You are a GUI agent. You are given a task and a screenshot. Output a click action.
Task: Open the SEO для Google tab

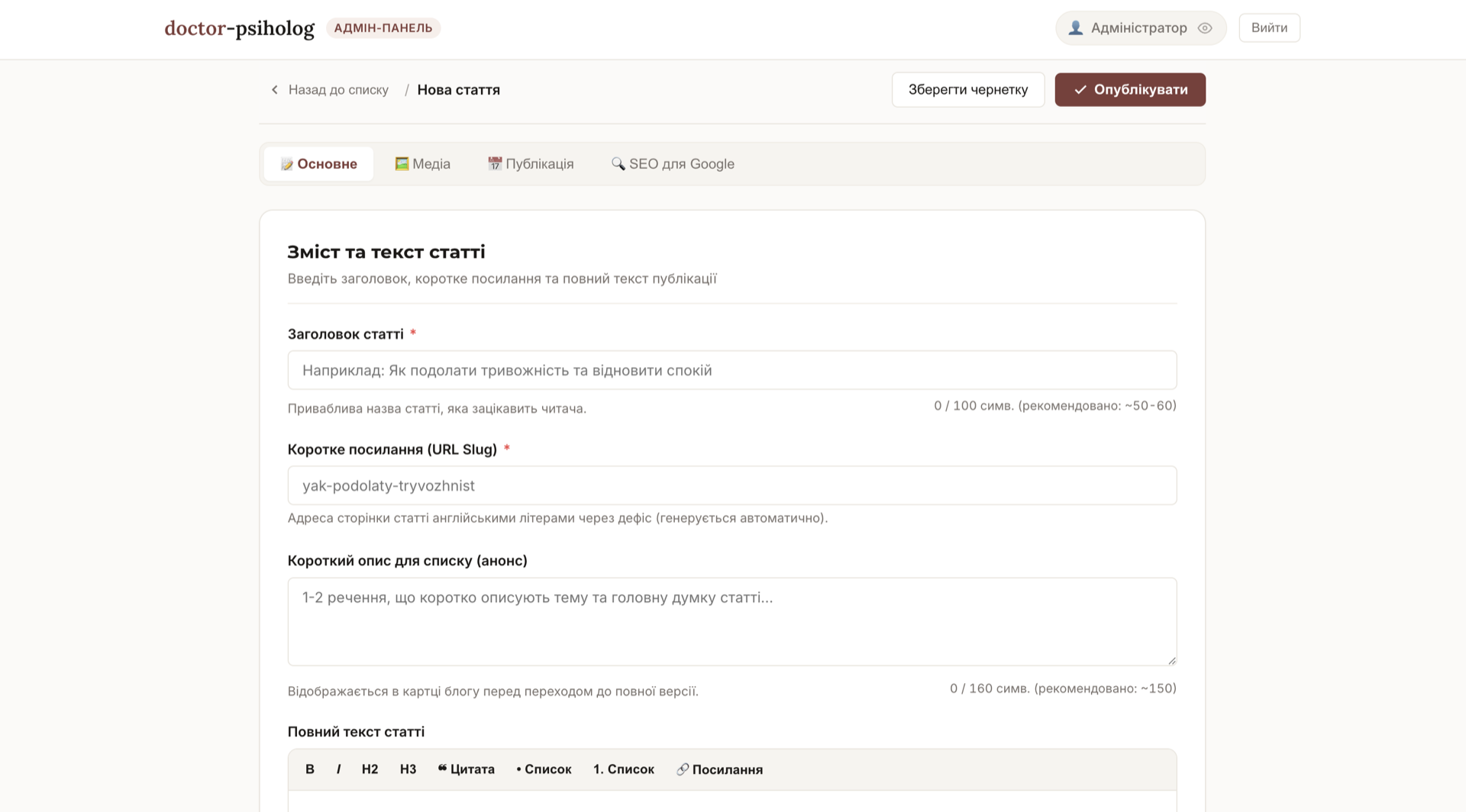(x=673, y=164)
